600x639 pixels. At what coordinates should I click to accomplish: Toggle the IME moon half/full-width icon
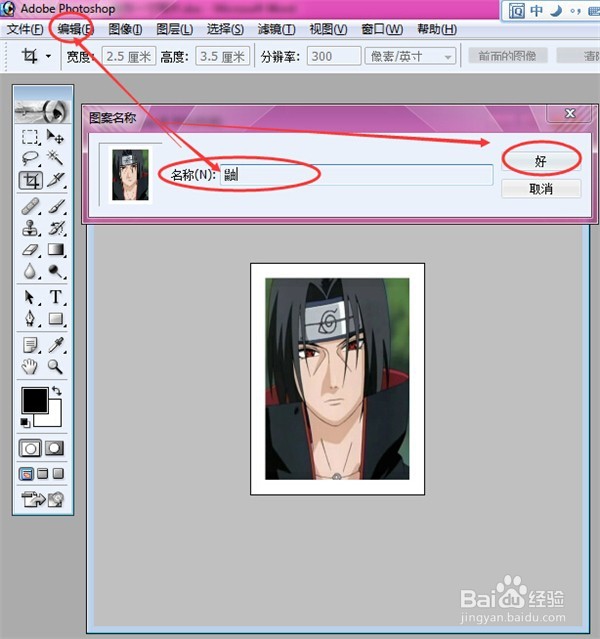click(x=556, y=11)
